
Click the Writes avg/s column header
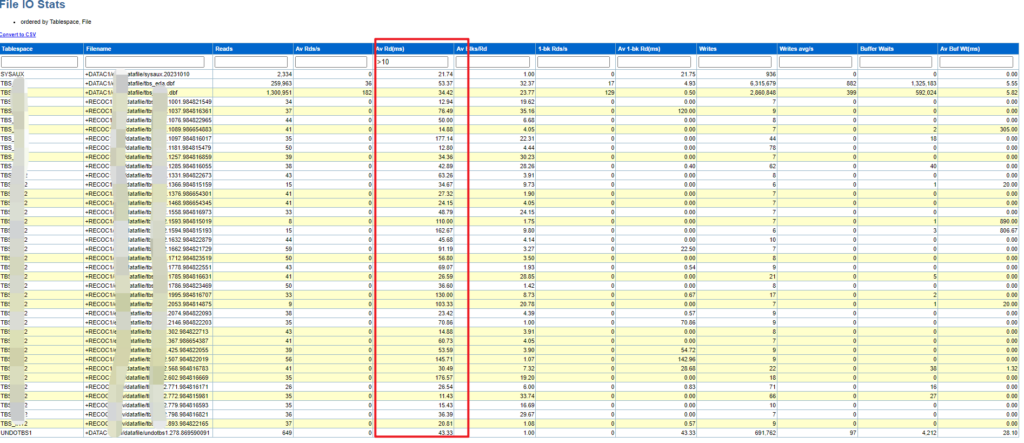pos(816,48)
